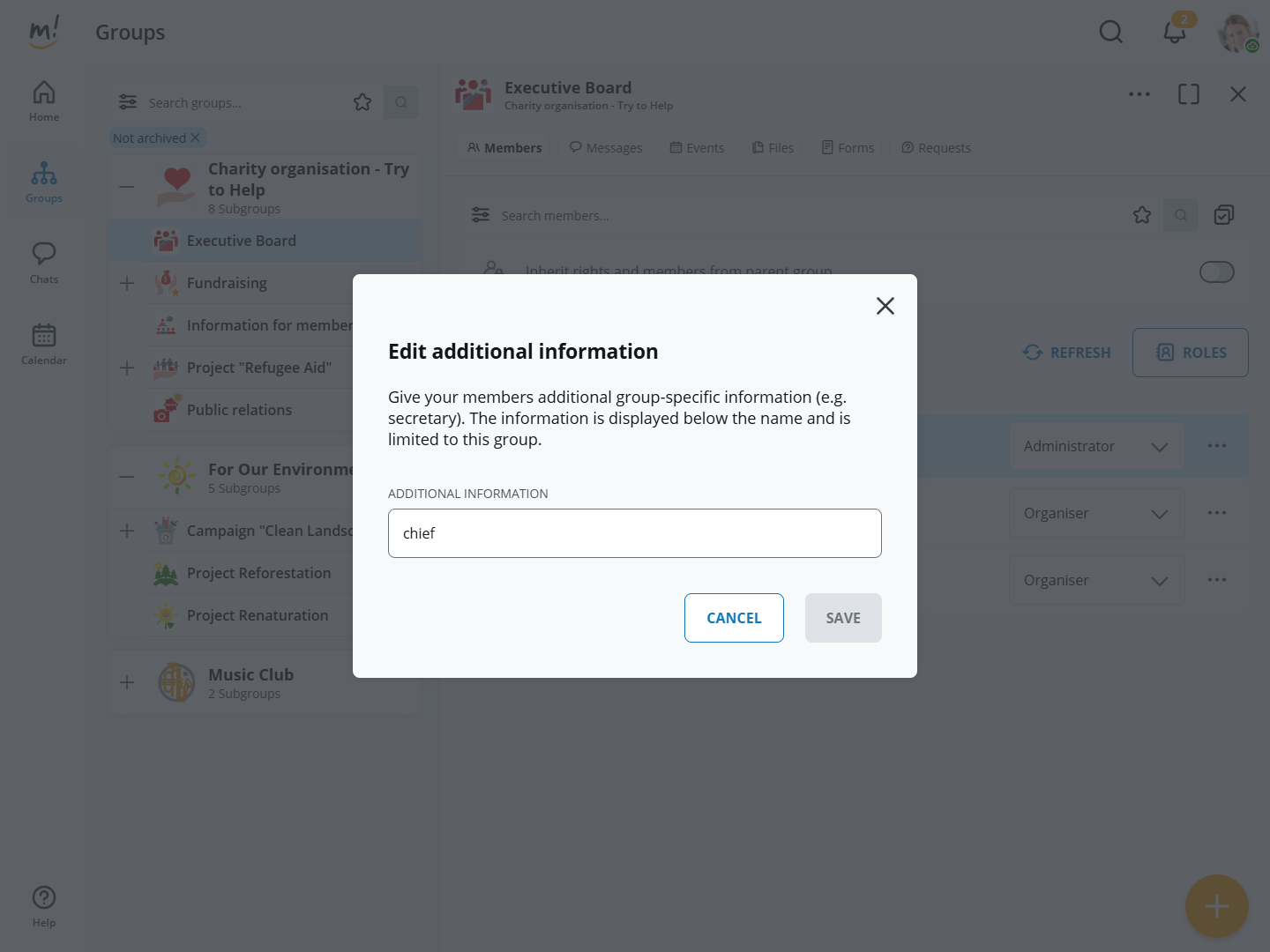The image size is (1270, 952).
Task: Click the Cancel button in dialog
Action: [x=734, y=618]
